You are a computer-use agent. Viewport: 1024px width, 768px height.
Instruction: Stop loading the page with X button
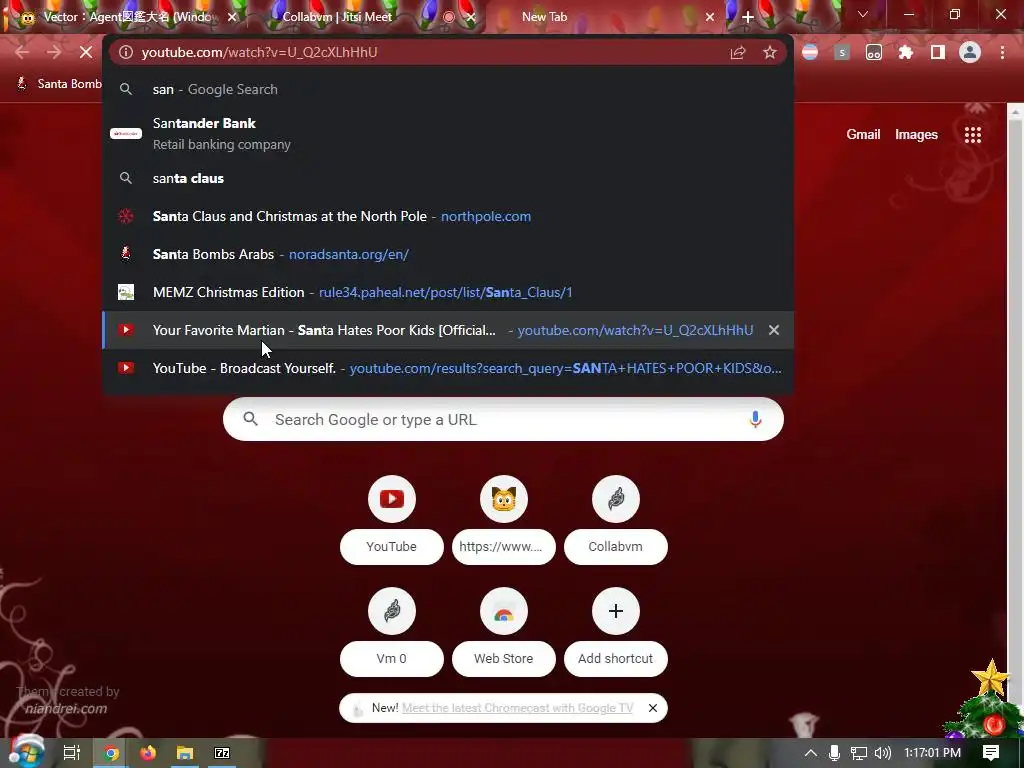tap(86, 52)
